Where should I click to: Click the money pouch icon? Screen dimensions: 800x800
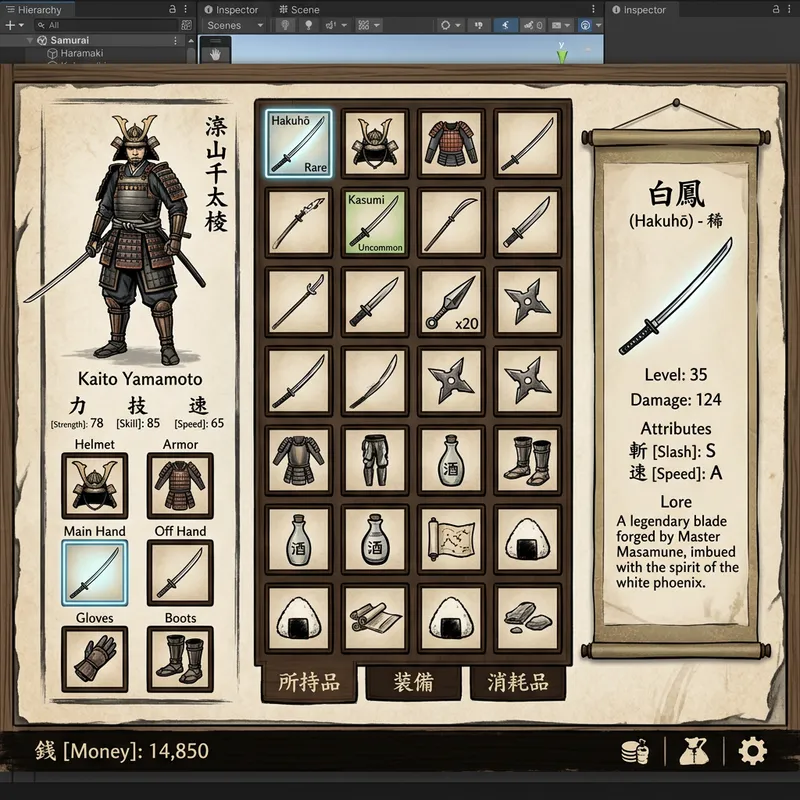pos(693,751)
